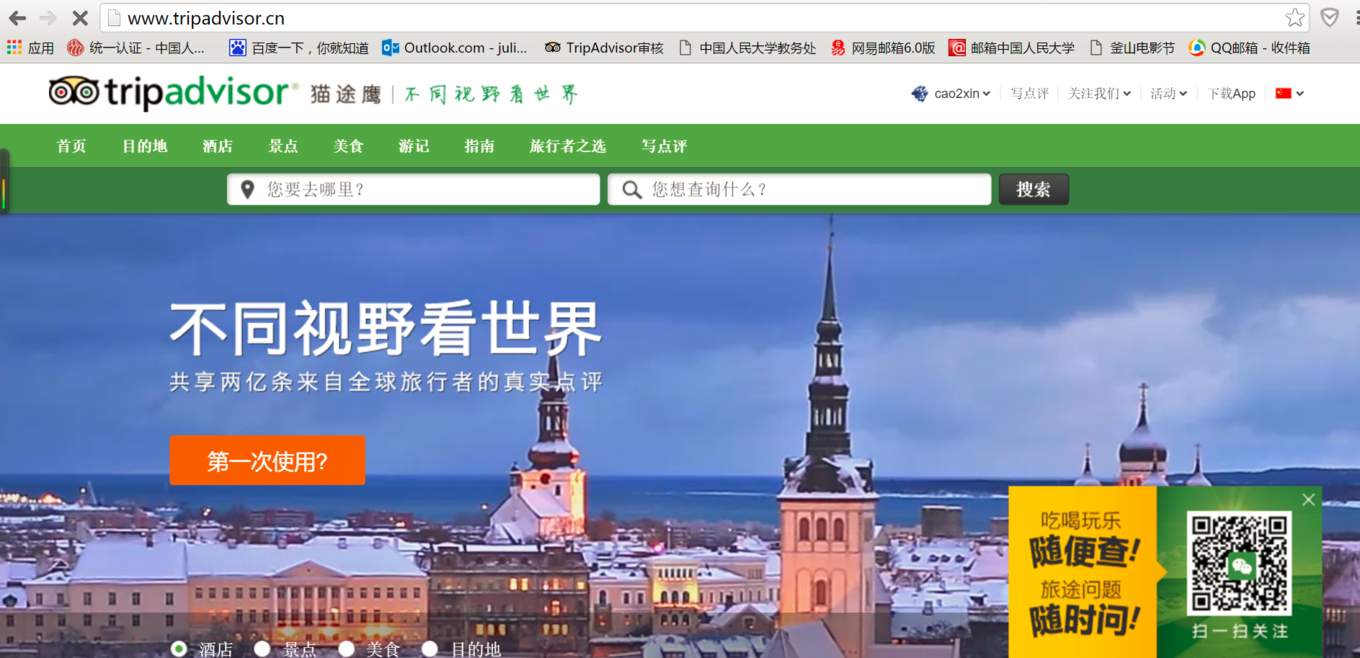Open QQ邮箱 收件箱 bookmark
1360x658 pixels.
tap(1249, 47)
